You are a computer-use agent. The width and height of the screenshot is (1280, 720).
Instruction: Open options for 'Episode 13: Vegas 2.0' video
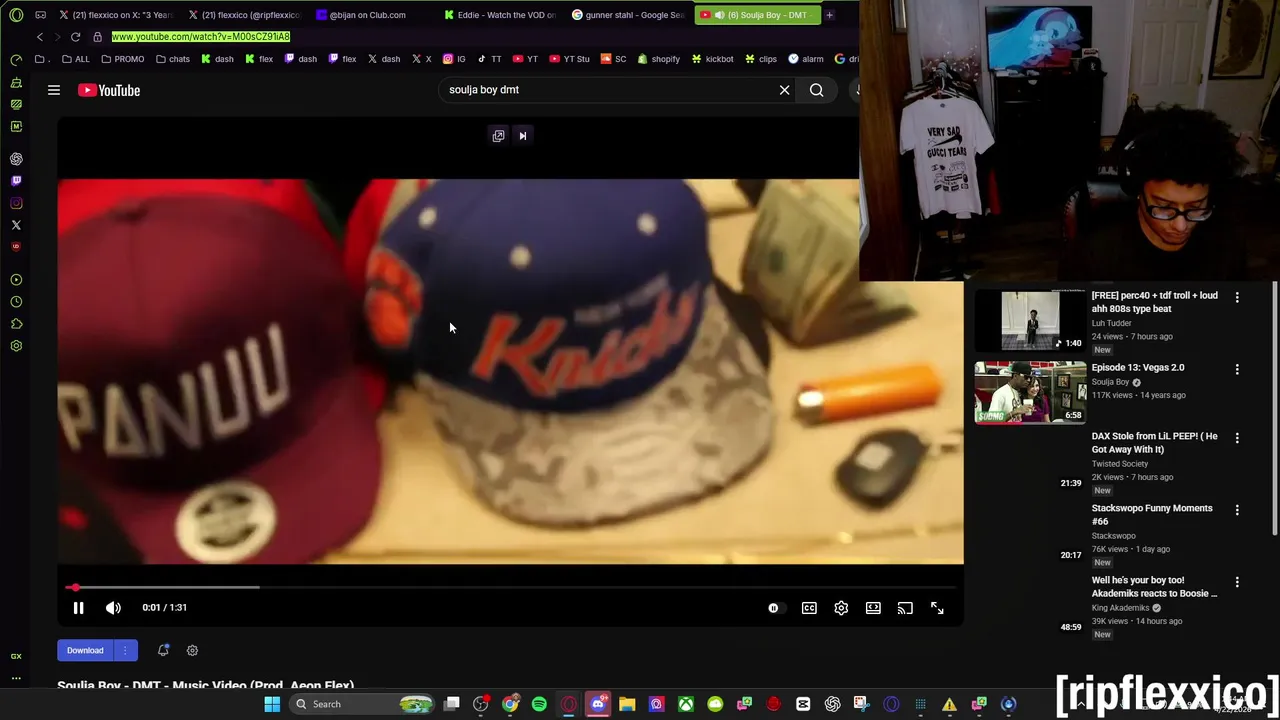(1237, 369)
